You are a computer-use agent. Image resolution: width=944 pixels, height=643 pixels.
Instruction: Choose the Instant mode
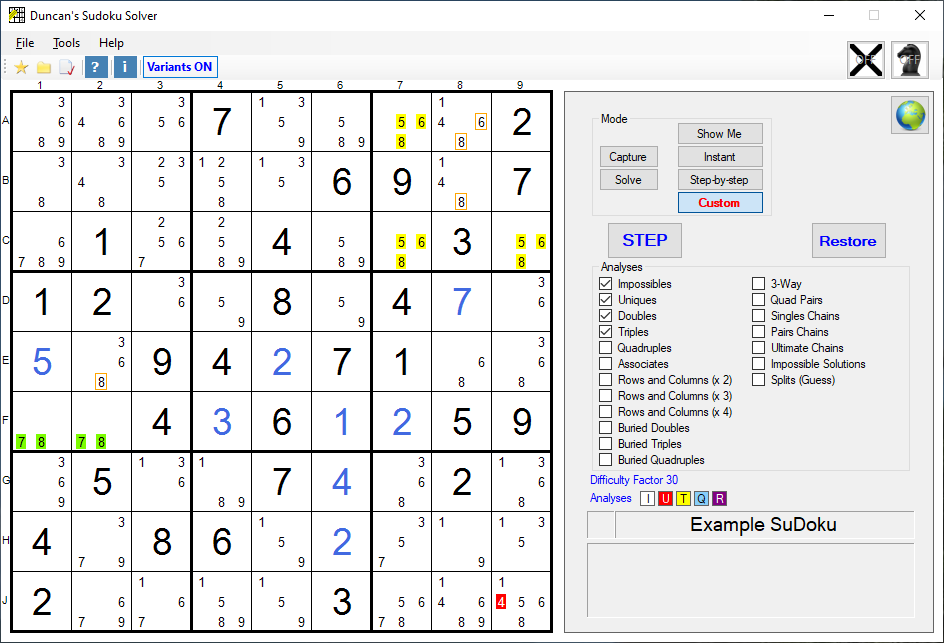point(720,157)
